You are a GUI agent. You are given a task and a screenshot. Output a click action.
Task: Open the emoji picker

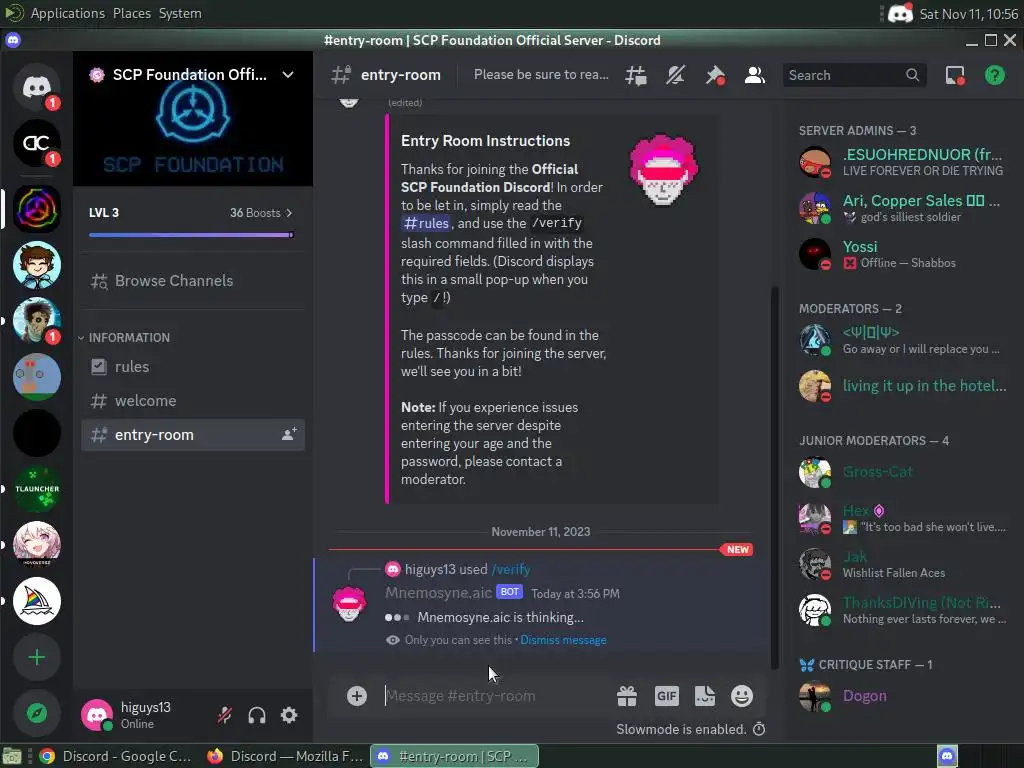coord(742,696)
